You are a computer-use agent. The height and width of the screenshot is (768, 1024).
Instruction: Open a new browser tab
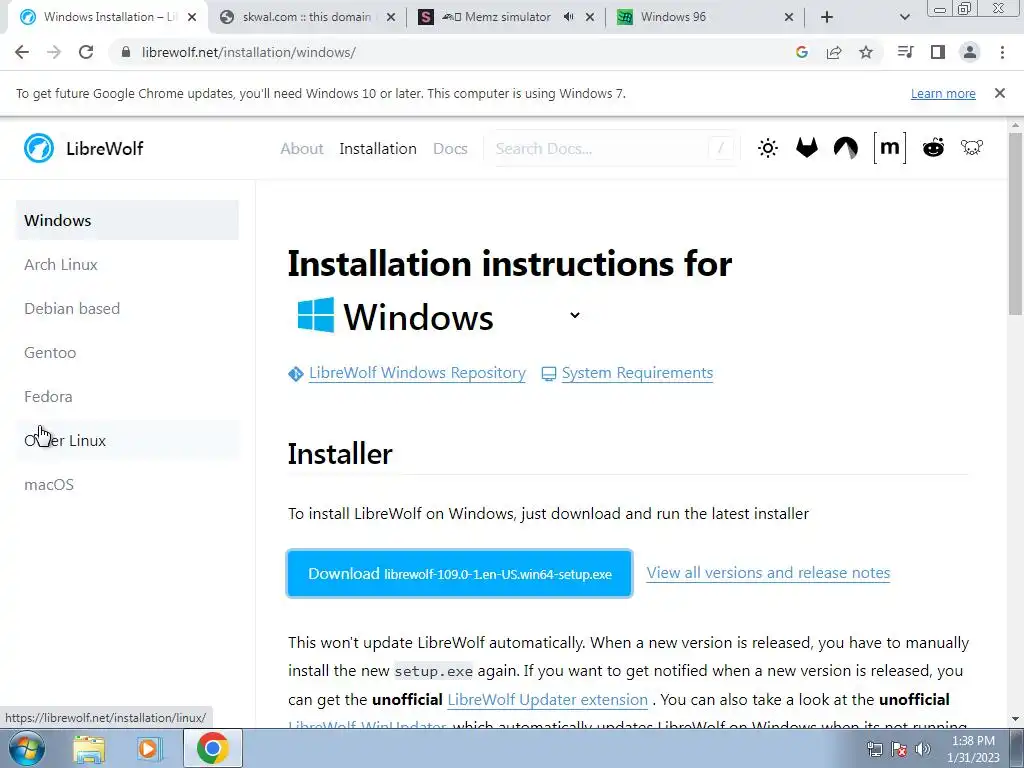pyautogui.click(x=827, y=17)
